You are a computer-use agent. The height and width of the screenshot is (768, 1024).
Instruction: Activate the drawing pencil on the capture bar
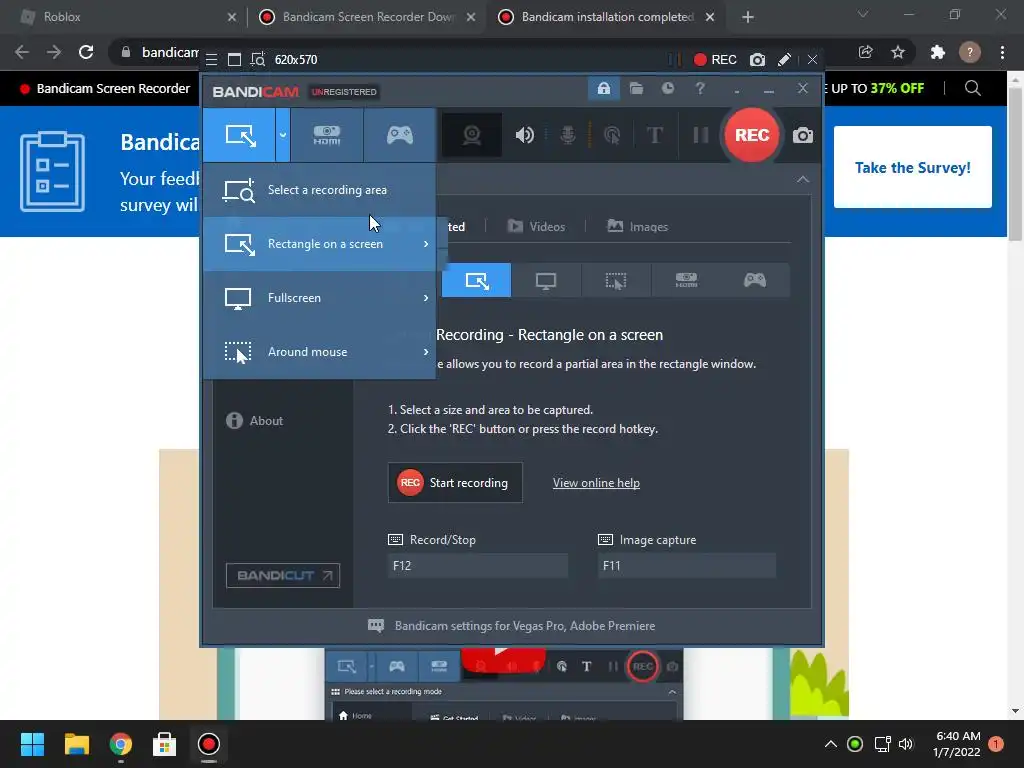pos(784,60)
